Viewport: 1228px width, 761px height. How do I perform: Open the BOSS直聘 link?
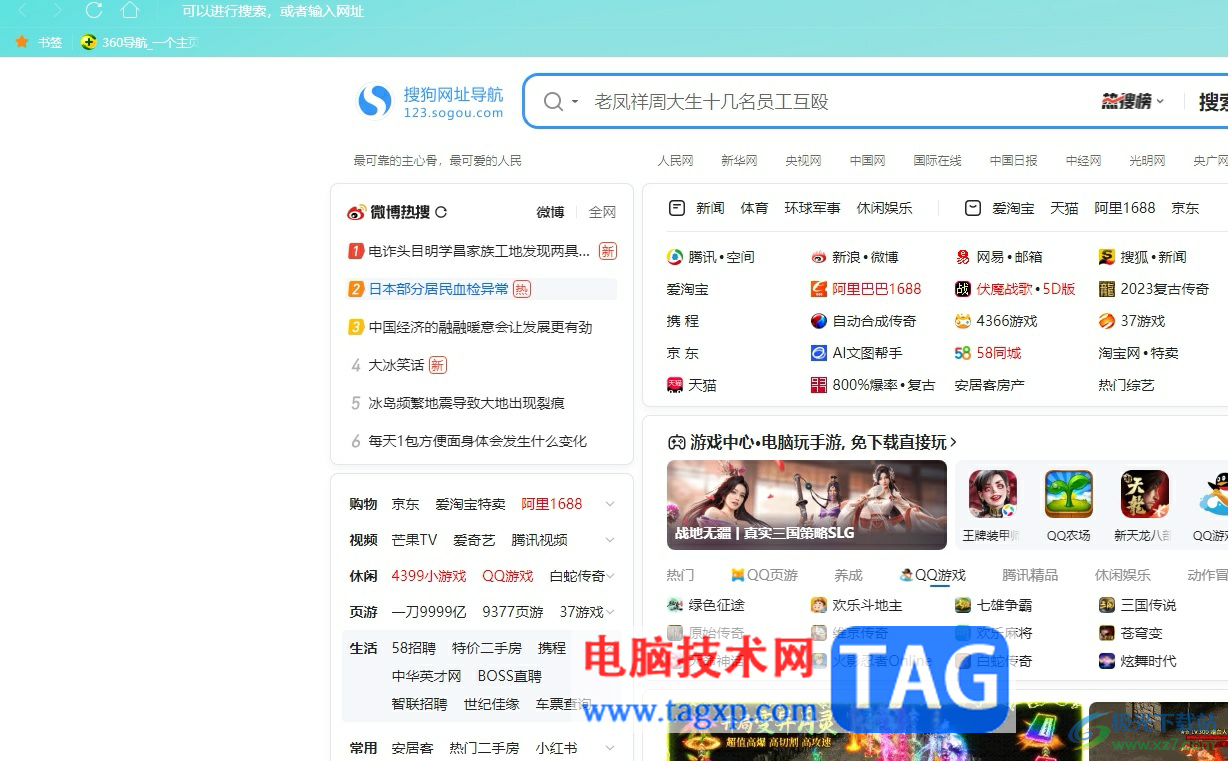[510, 676]
